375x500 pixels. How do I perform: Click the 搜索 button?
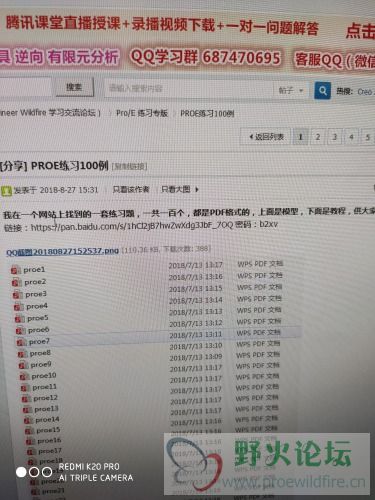pyautogui.click(x=74, y=87)
